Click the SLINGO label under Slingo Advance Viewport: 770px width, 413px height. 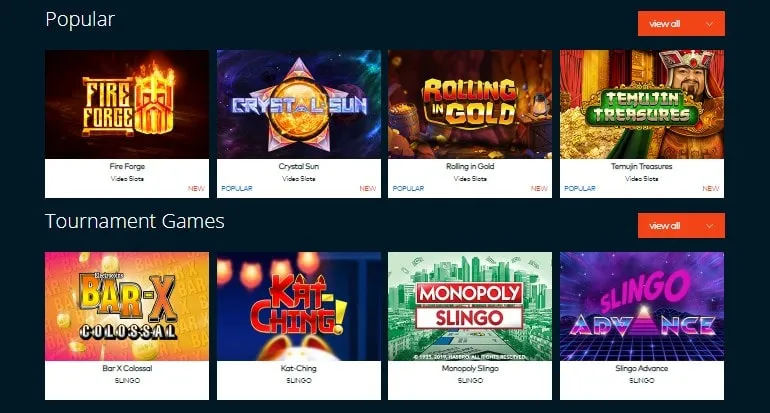[642, 381]
